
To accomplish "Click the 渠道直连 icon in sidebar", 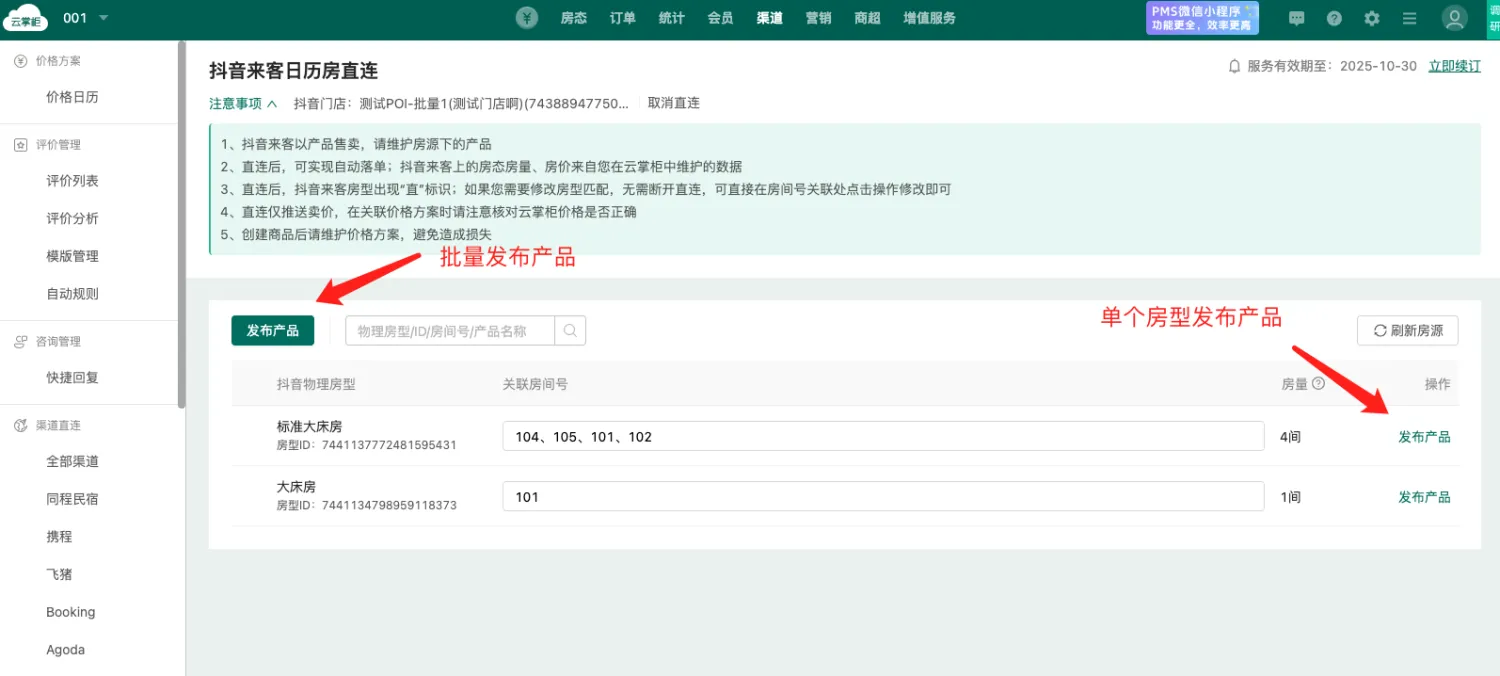I will click(x=20, y=426).
